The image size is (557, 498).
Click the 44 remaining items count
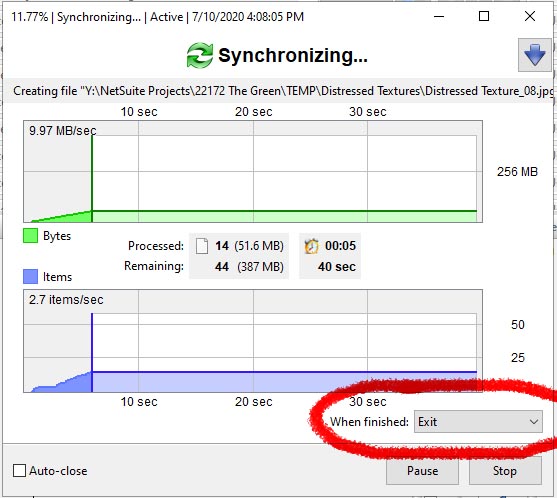(x=222, y=266)
